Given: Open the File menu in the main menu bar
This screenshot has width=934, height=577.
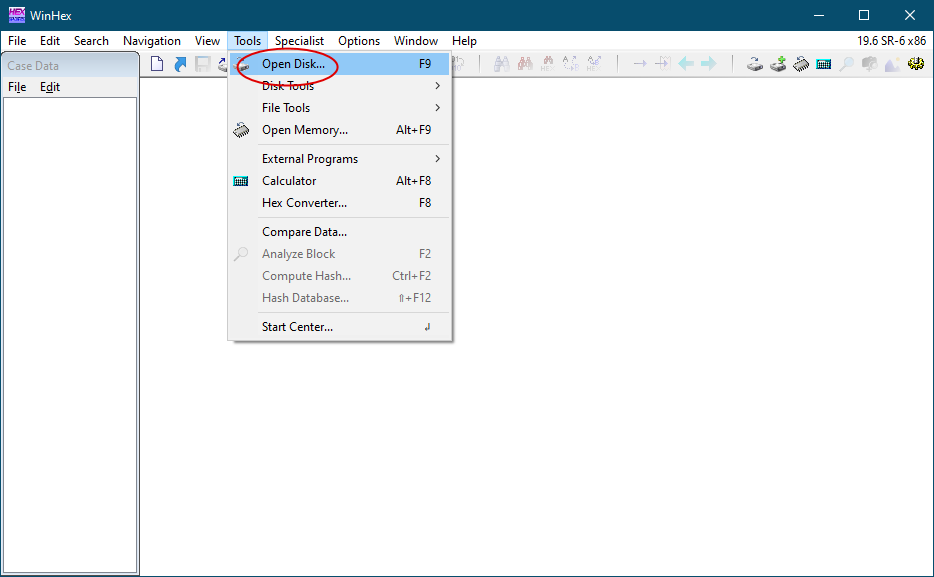Looking at the screenshot, I should (17, 41).
